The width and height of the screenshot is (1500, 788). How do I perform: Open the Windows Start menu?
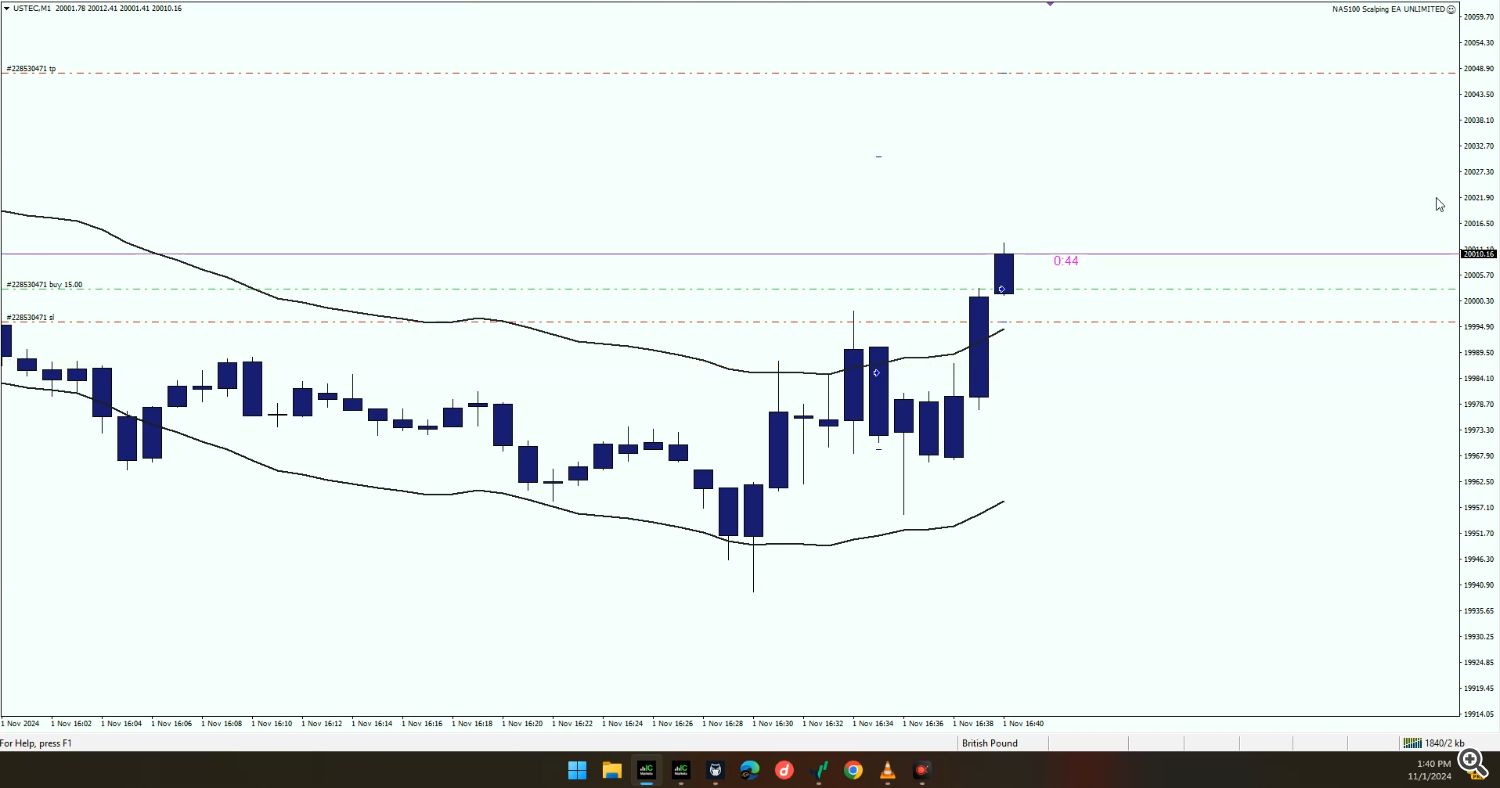pos(577,770)
